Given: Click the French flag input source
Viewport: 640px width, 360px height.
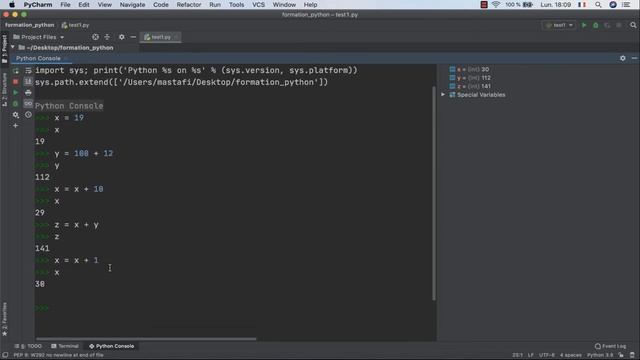Looking at the screenshot, I should [x=582, y=5].
